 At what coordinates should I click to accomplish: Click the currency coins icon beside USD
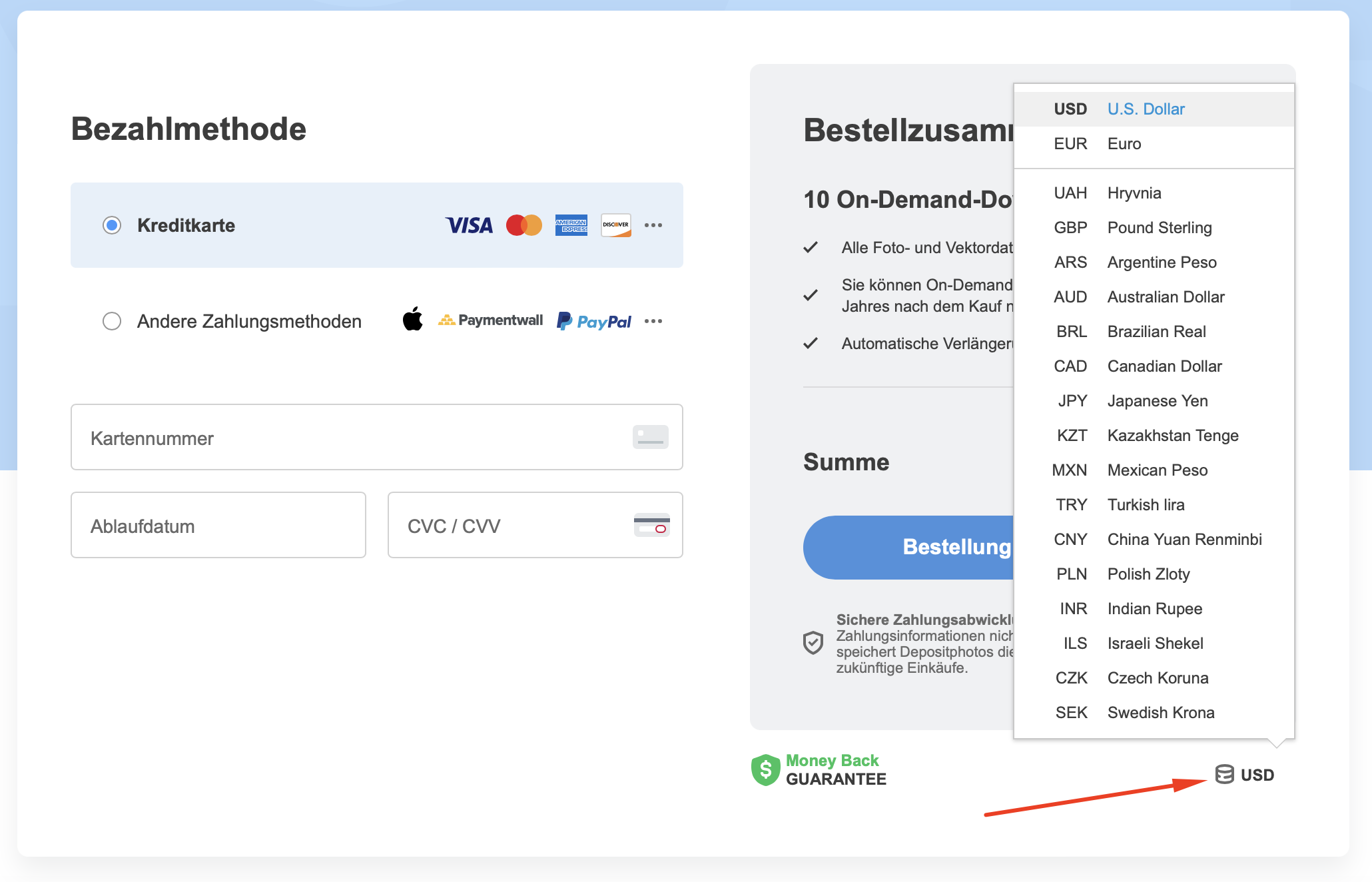1224,774
